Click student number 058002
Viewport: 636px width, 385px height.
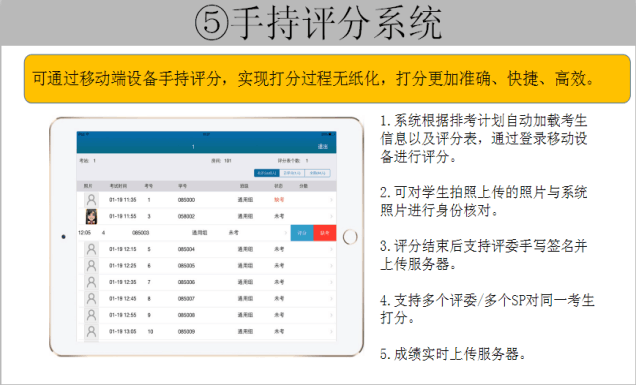coord(186,216)
